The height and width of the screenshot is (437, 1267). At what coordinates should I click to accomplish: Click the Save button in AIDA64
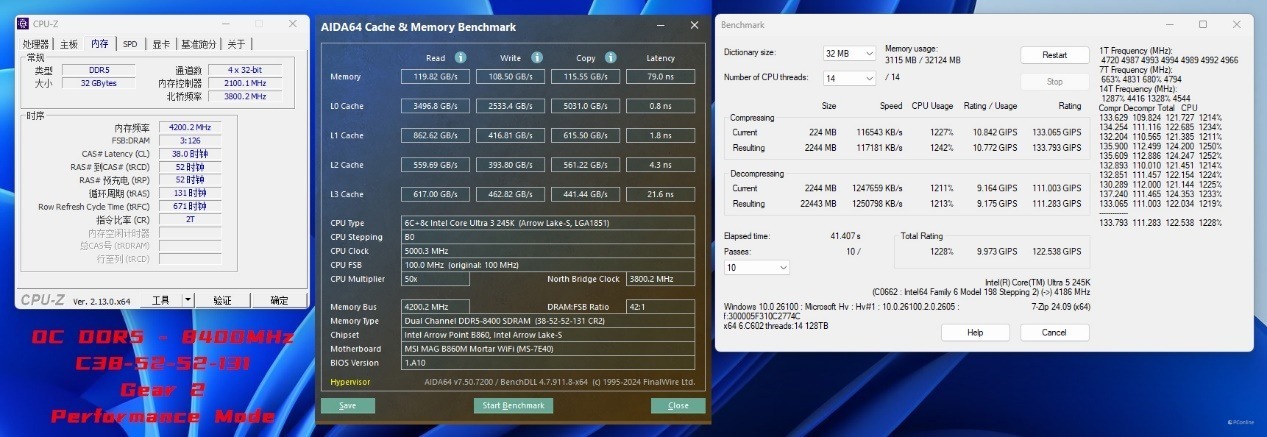click(348, 406)
